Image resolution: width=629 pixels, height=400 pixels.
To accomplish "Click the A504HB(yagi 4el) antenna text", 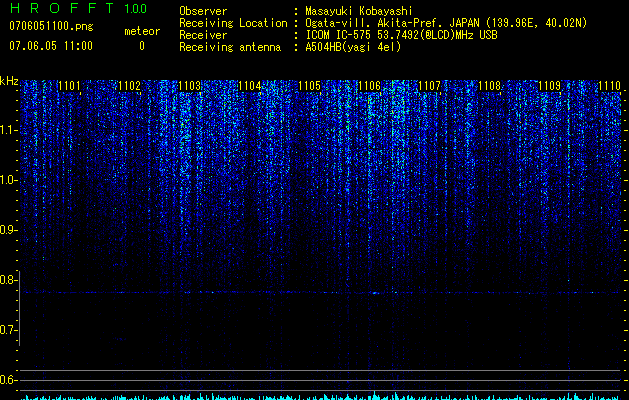I will (x=353, y=47).
